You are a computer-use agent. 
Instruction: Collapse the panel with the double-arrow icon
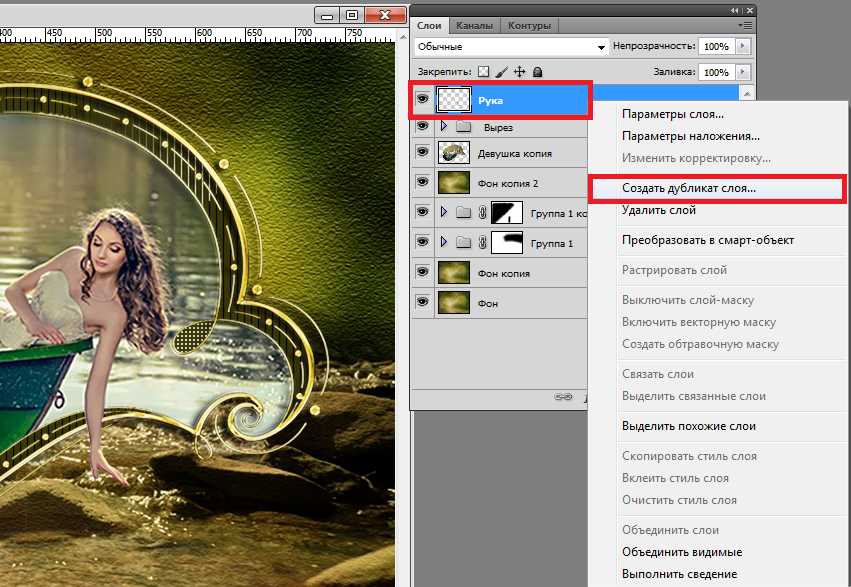[x=734, y=10]
